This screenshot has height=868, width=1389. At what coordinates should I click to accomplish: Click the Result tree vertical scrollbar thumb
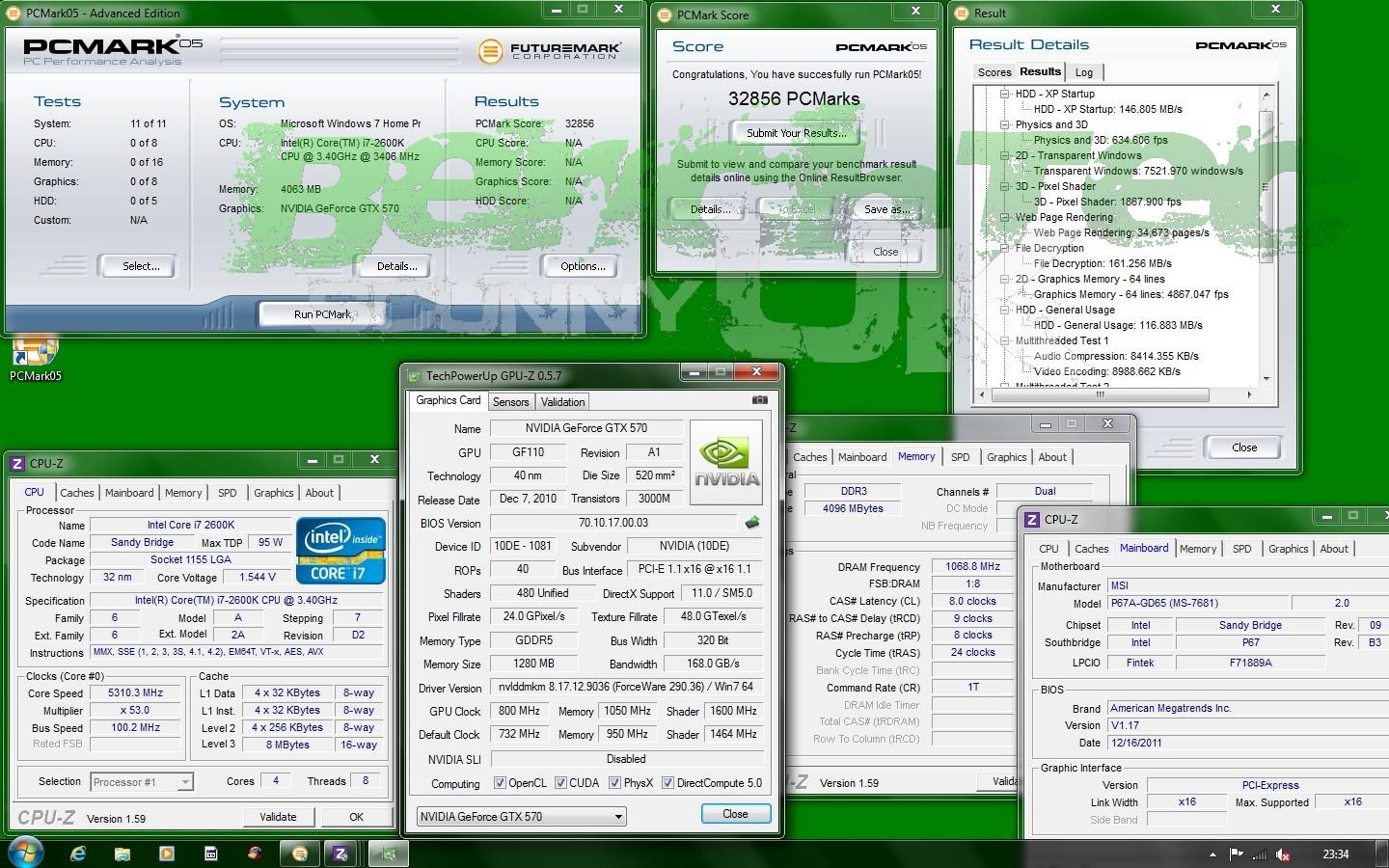tap(1266, 185)
